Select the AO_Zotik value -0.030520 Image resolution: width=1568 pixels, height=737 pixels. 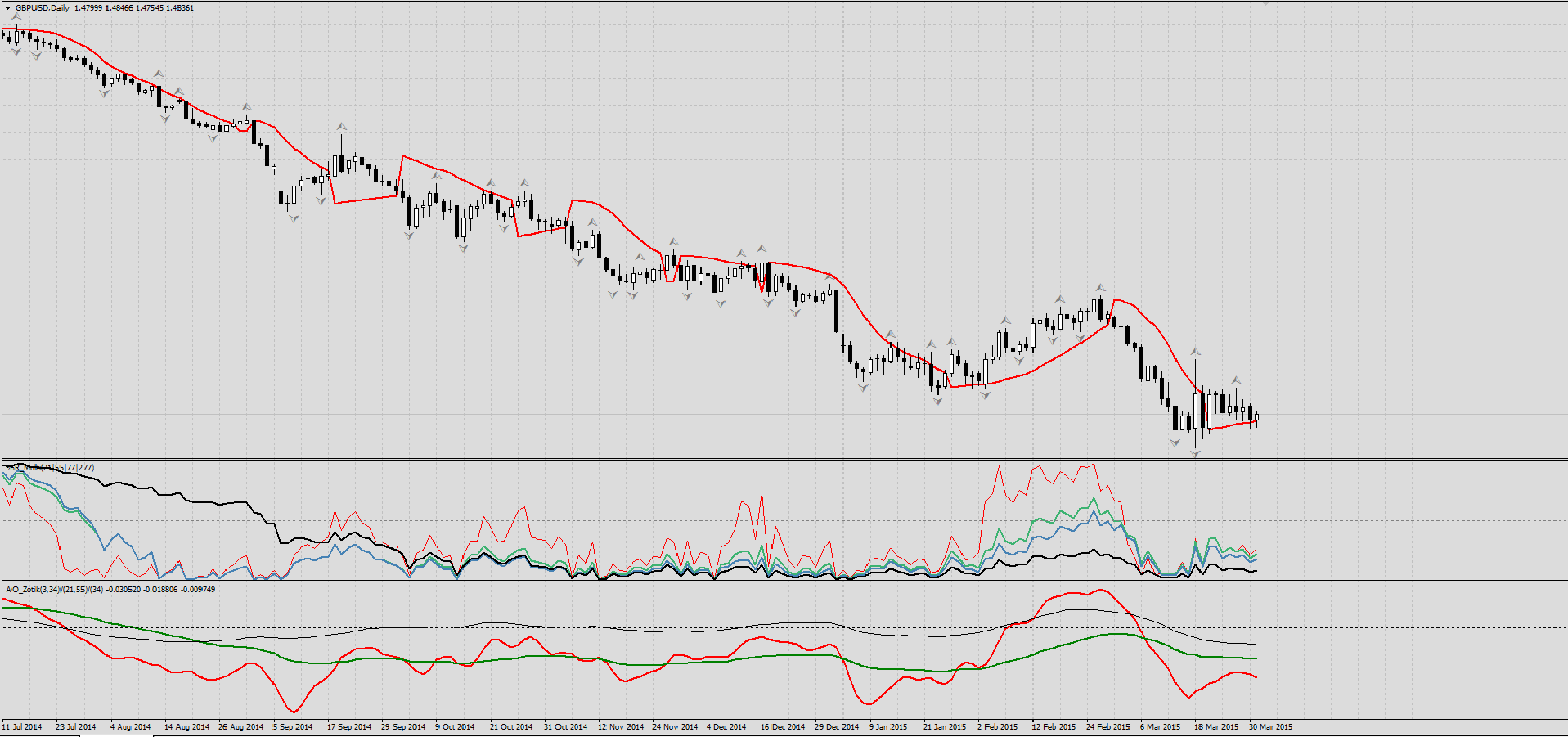coord(125,589)
